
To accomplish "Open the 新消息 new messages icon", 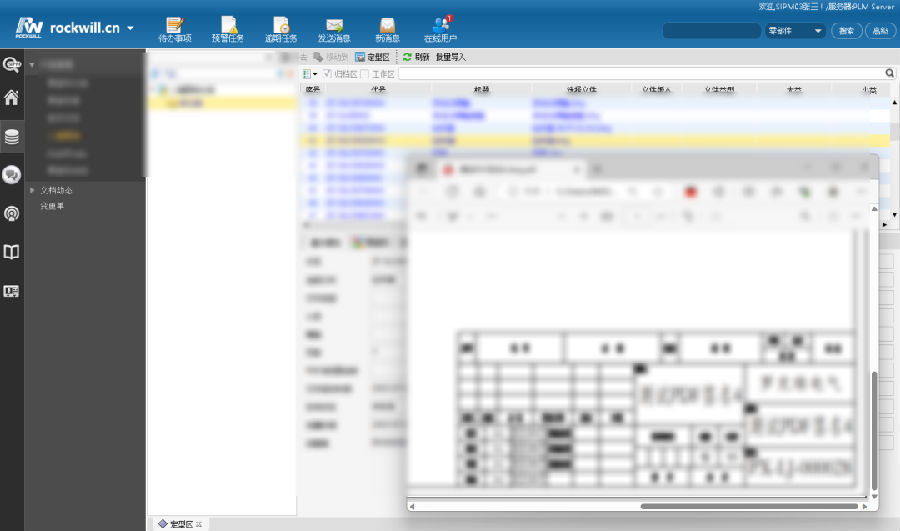I will 387,30.
